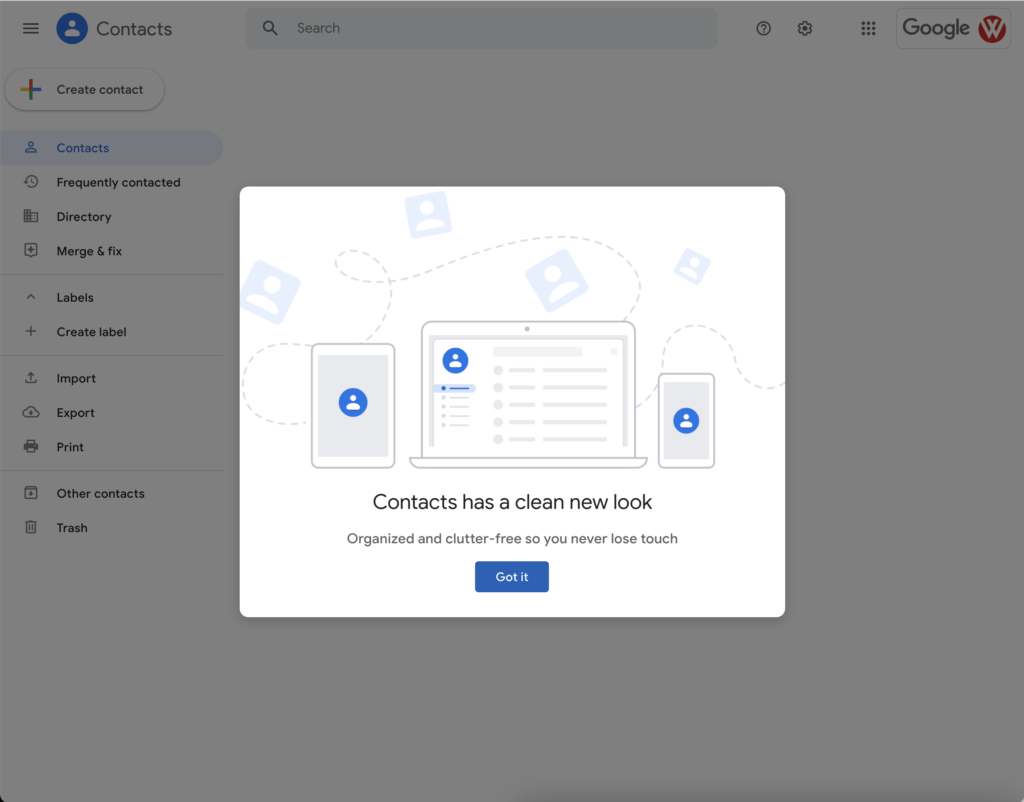Click the dialog heading about clean new look

tap(512, 502)
